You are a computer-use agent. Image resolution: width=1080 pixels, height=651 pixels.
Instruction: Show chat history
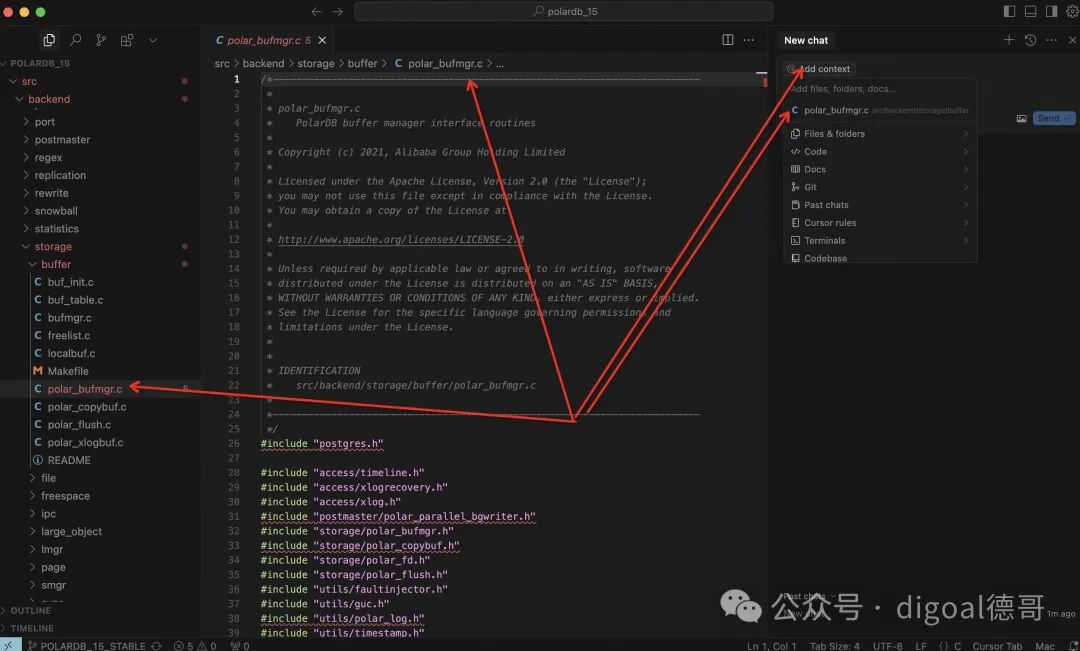1030,40
